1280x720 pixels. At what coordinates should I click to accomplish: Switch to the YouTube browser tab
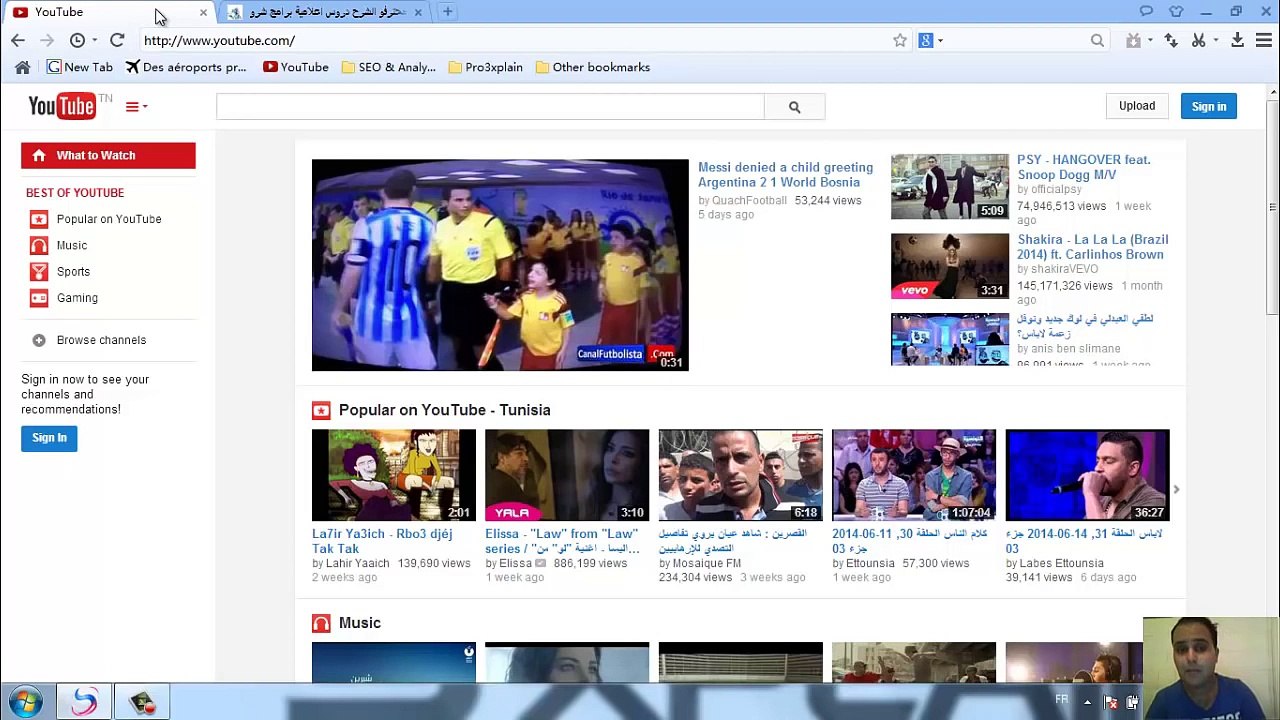106,12
